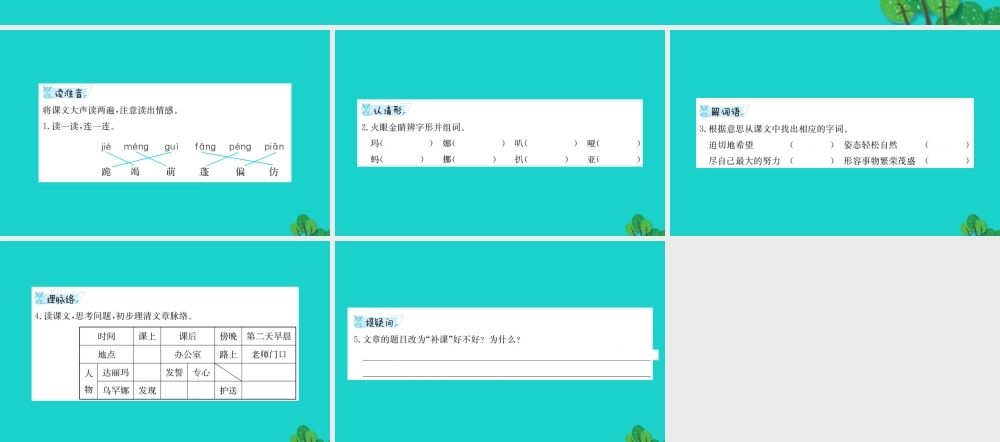
Task: Click the table cell 课上
Action: [147, 337]
